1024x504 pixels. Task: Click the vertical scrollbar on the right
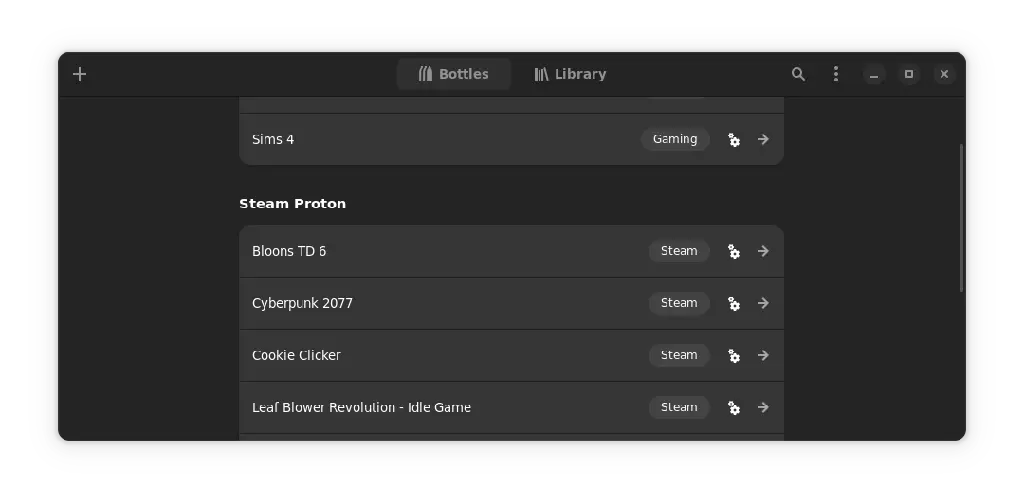click(x=961, y=217)
